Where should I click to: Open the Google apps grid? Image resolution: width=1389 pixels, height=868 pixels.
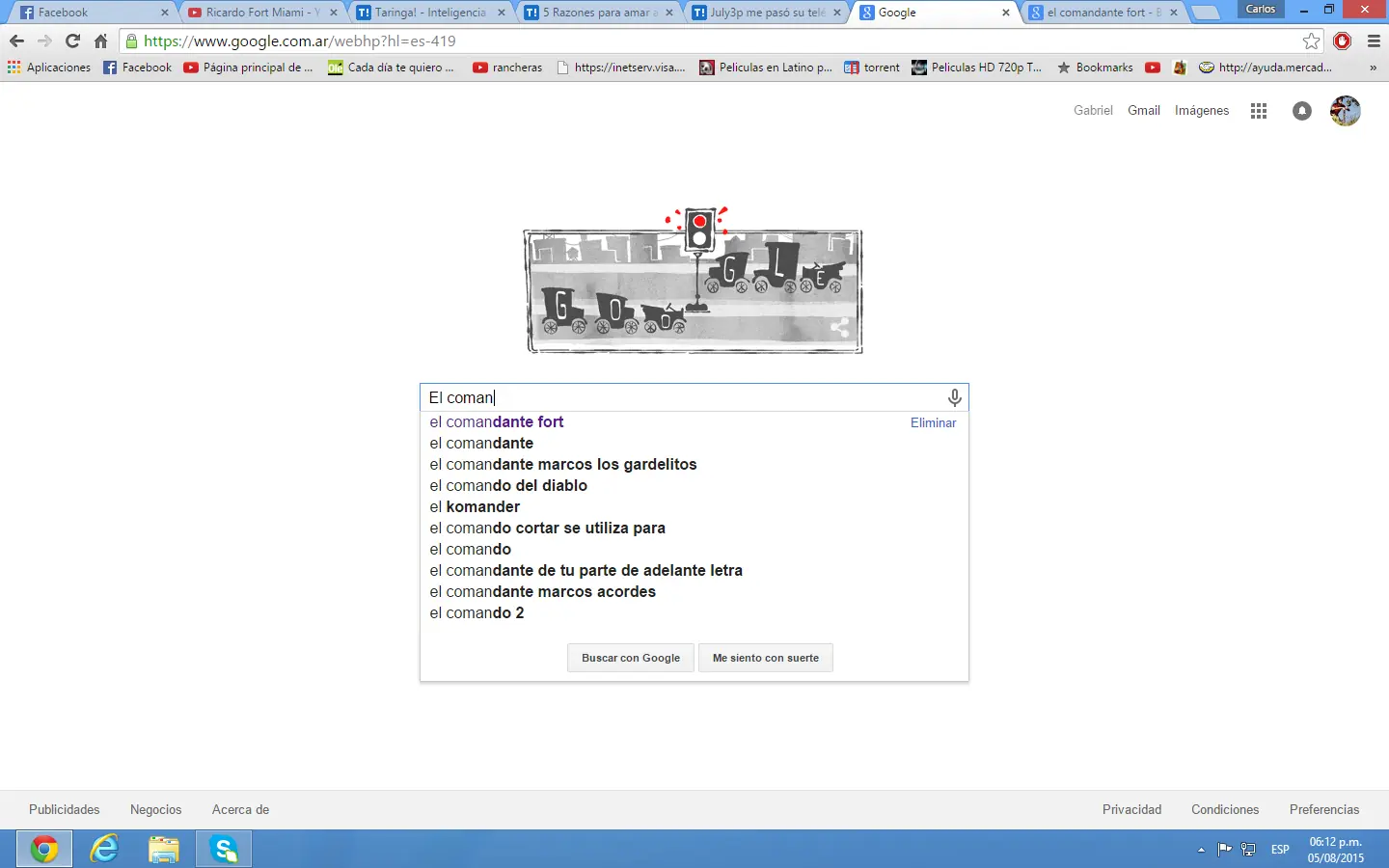(1259, 111)
